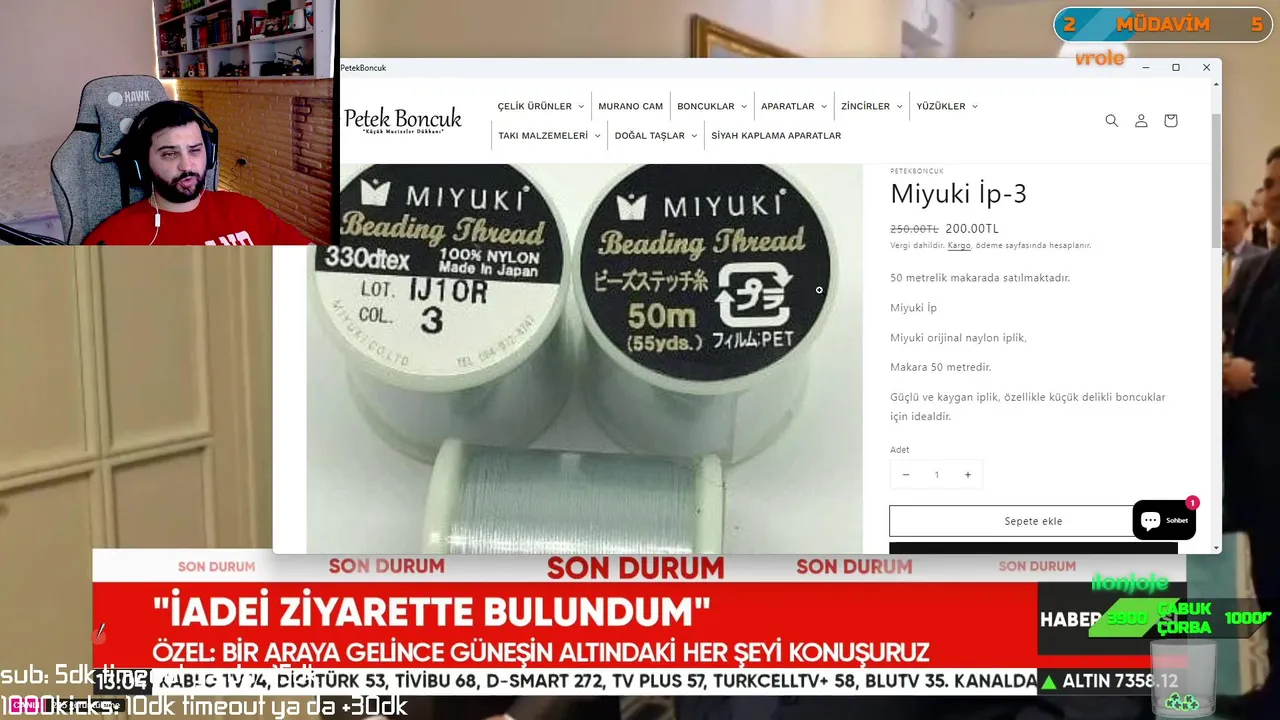This screenshot has height=720, width=1280.
Task: Decrease quantity with minus button
Action: [906, 474]
